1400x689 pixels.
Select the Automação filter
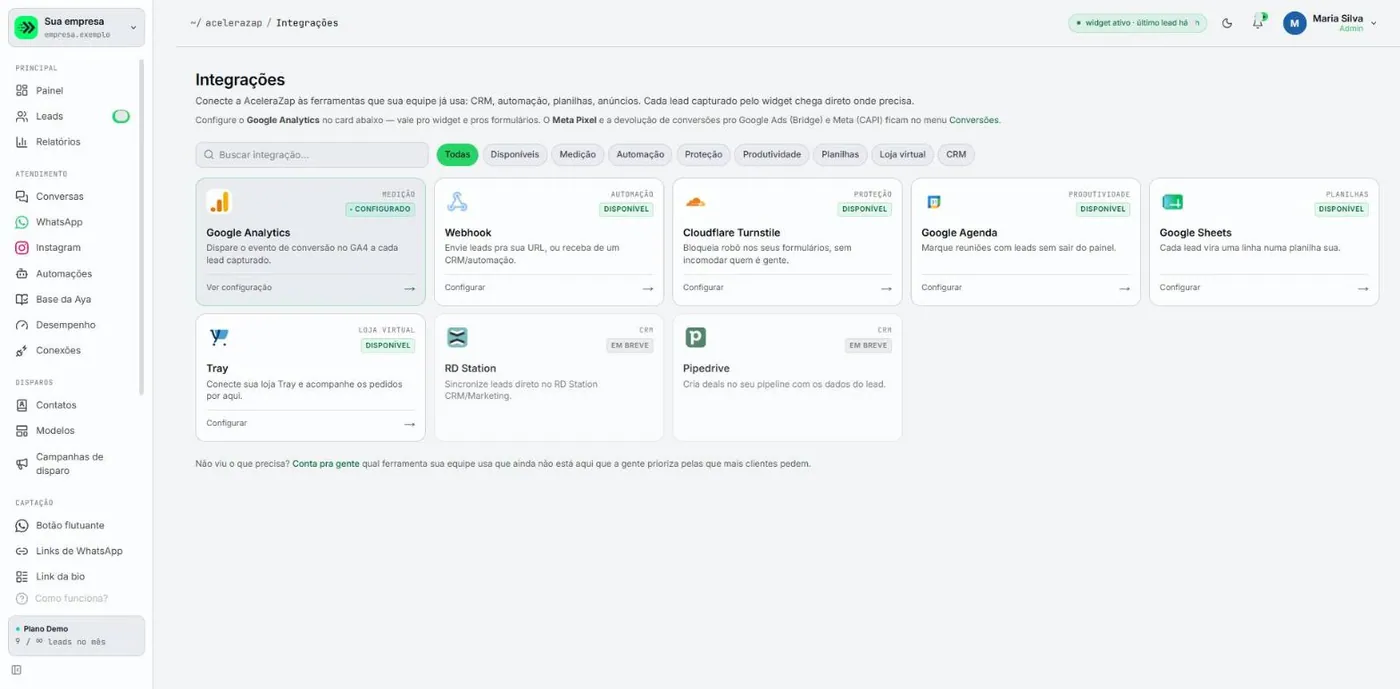(x=640, y=155)
